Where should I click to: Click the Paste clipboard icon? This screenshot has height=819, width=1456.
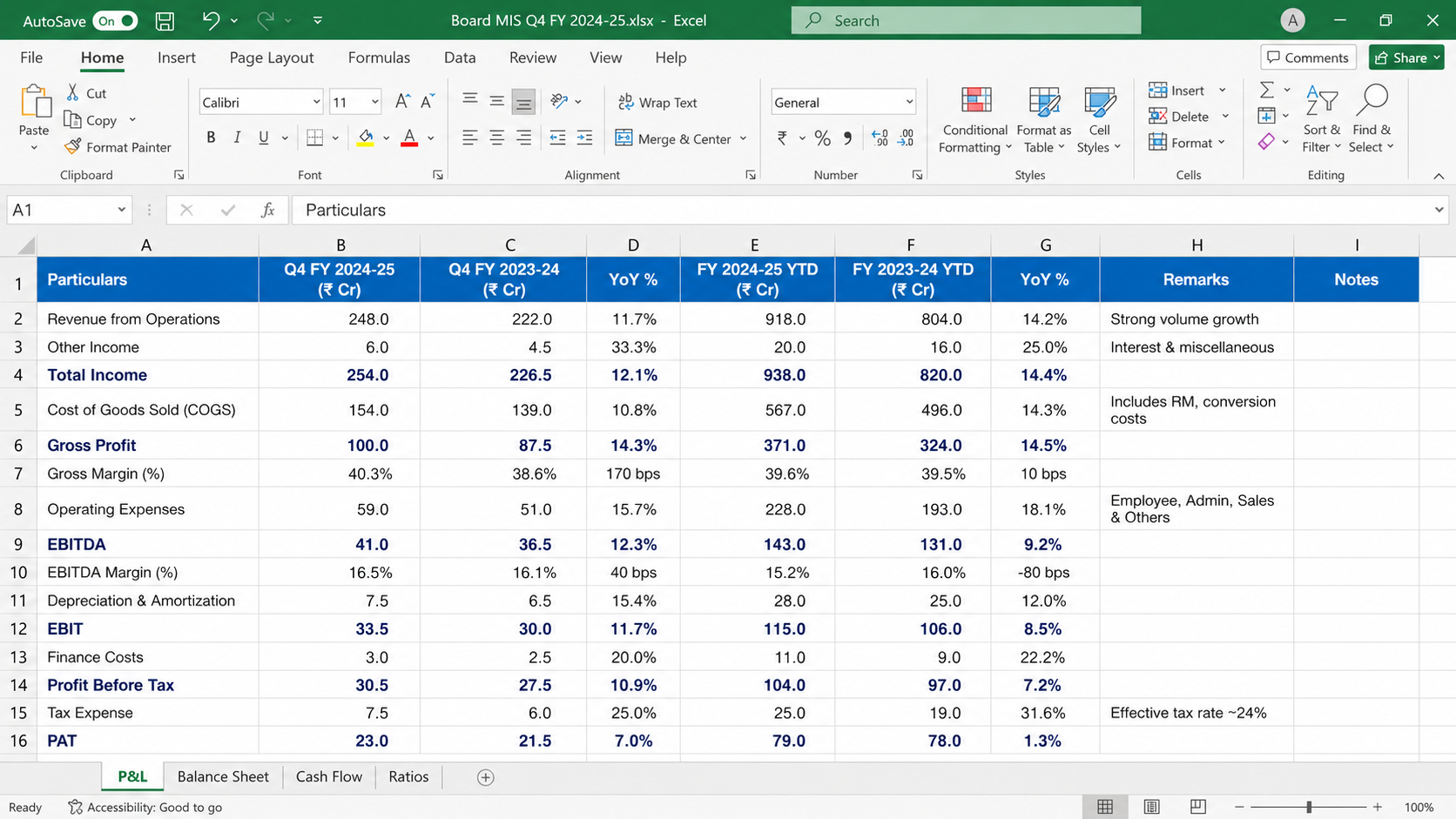tap(35, 102)
